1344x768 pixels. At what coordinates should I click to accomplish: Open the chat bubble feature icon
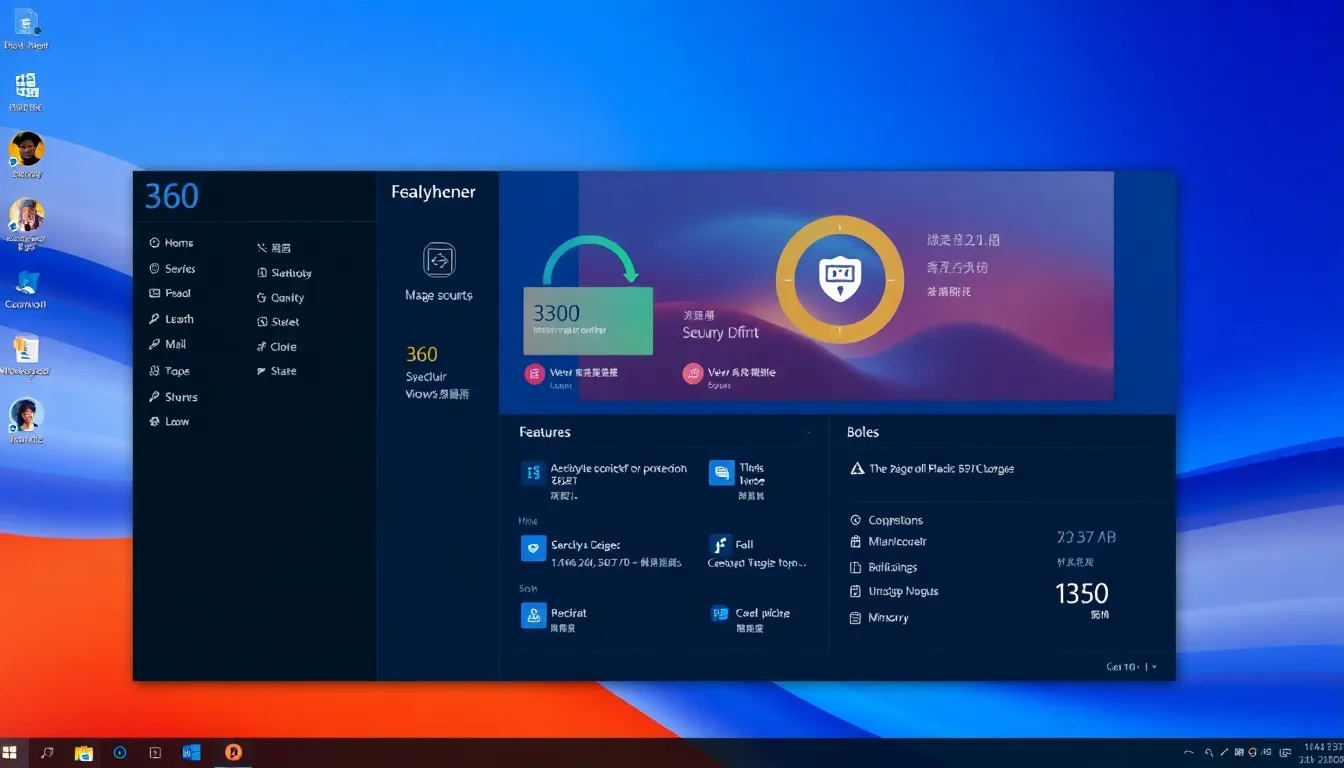[721, 473]
